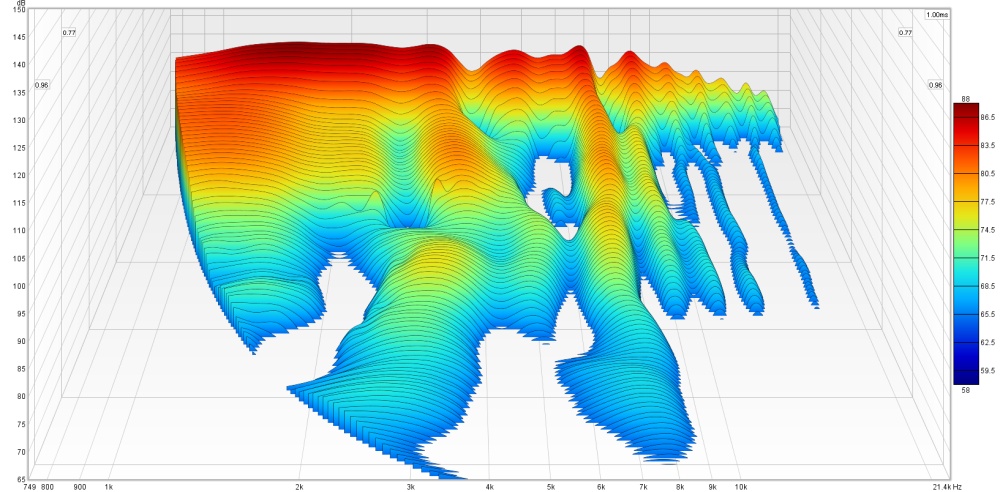Select the 140 dB axis value

(x=19, y=64)
